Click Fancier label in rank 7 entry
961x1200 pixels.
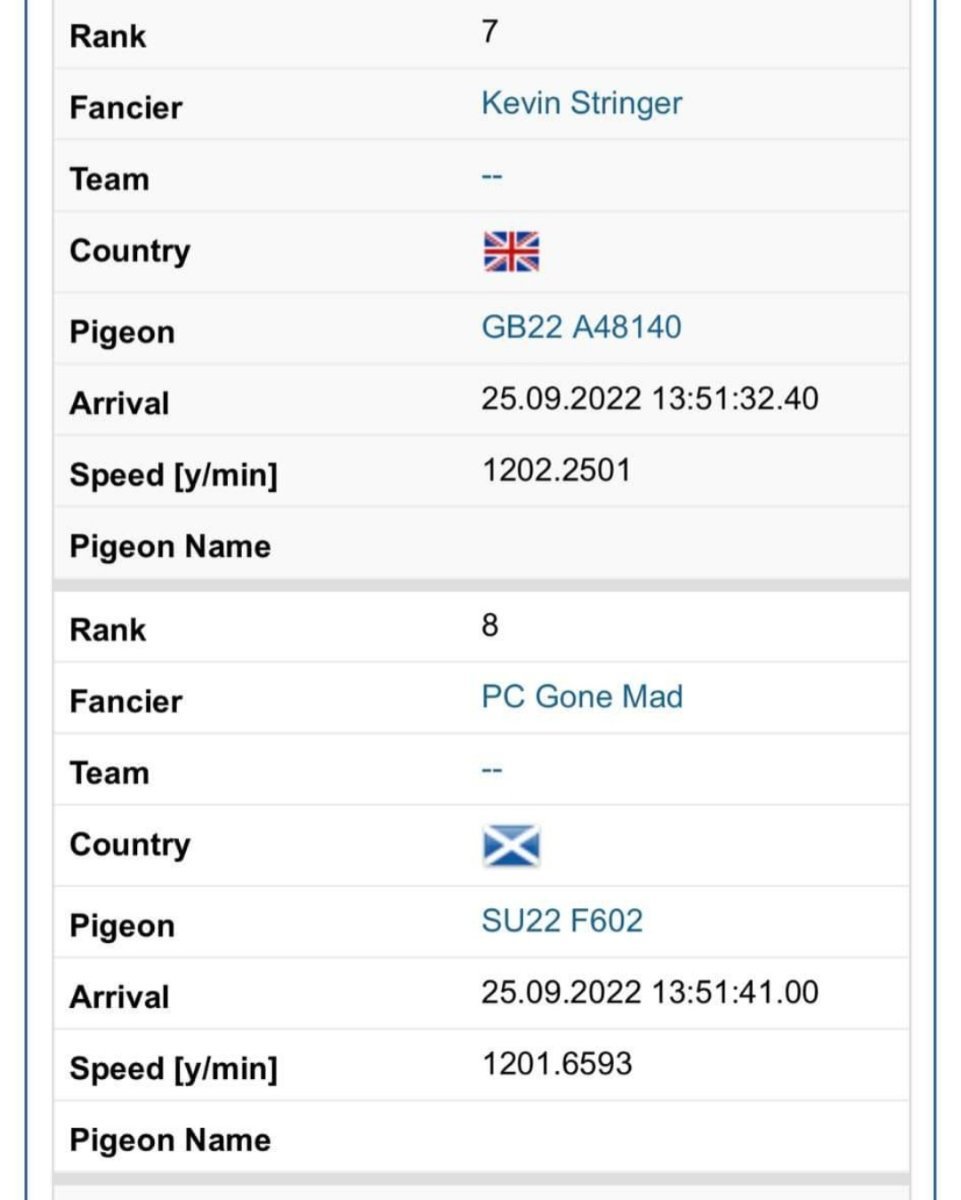pyautogui.click(x=126, y=108)
